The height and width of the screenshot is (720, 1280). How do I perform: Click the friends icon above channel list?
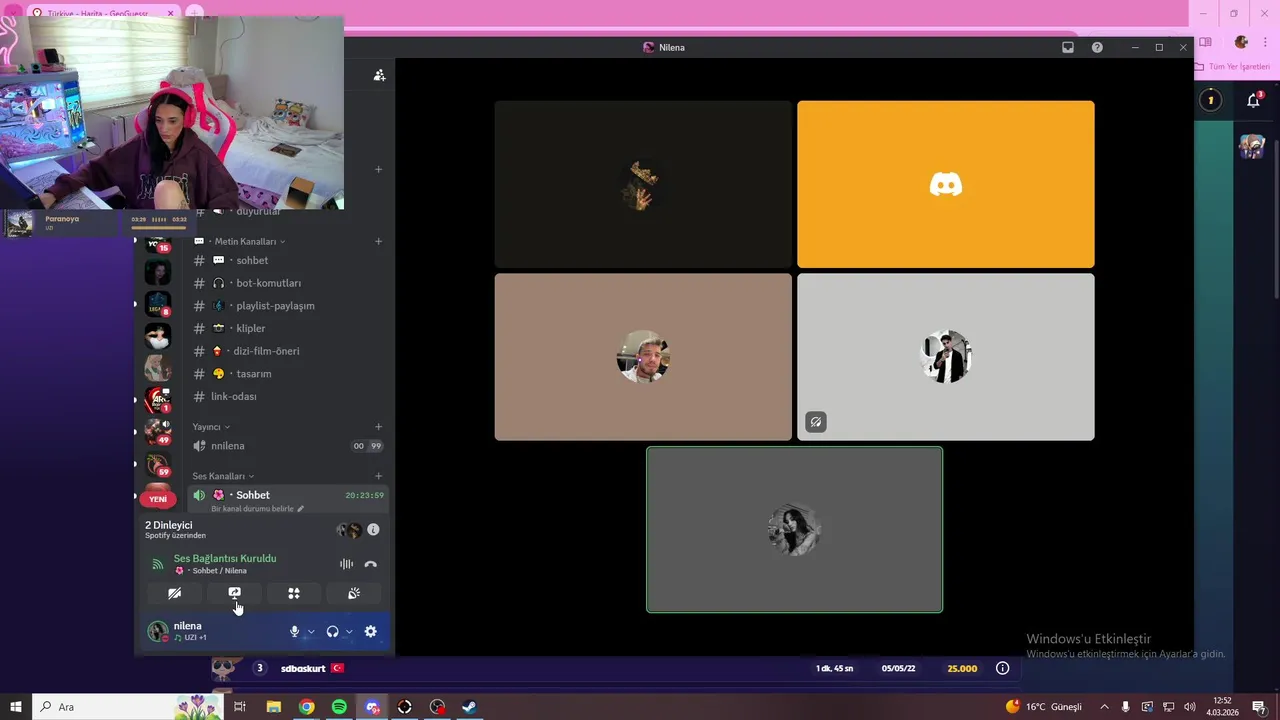379,75
